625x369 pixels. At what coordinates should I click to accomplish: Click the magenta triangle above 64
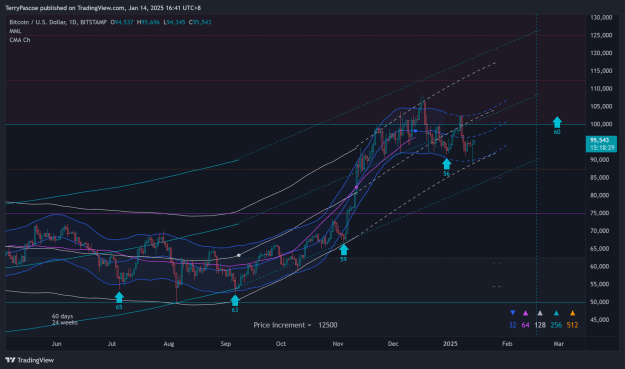(525, 313)
